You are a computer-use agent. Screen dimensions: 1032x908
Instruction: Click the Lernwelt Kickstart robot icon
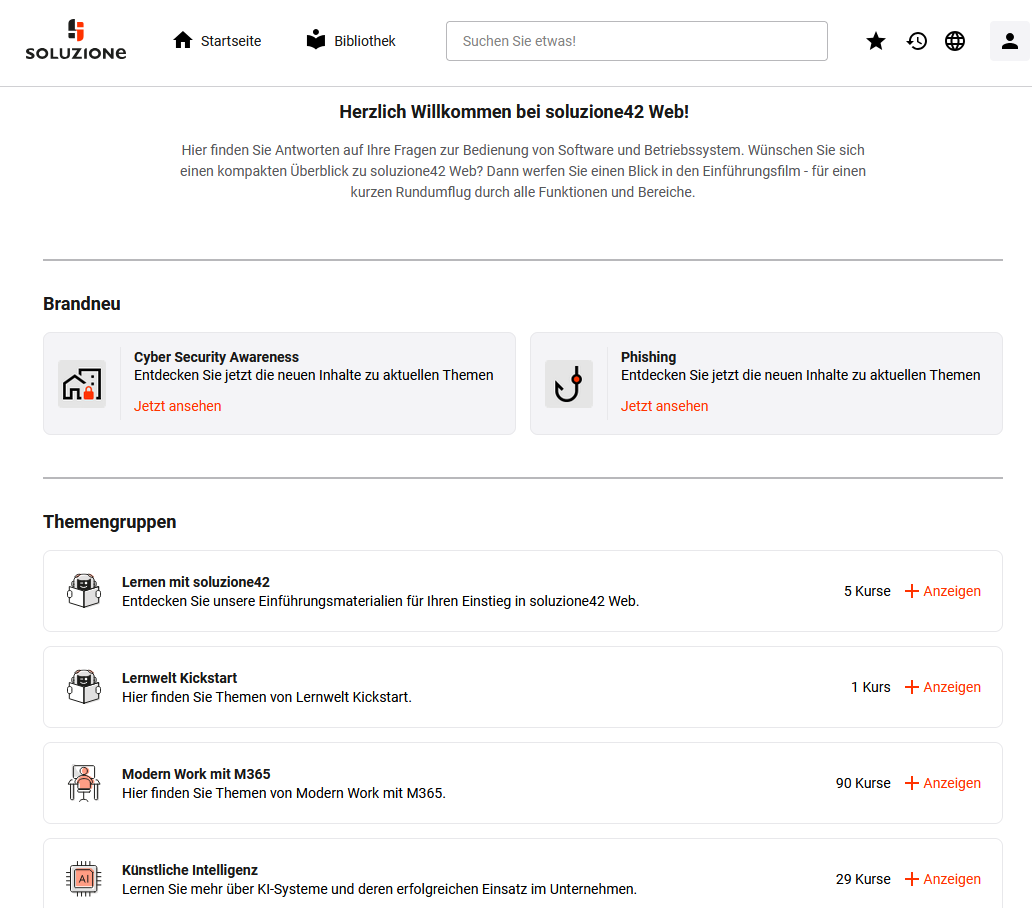(x=84, y=687)
